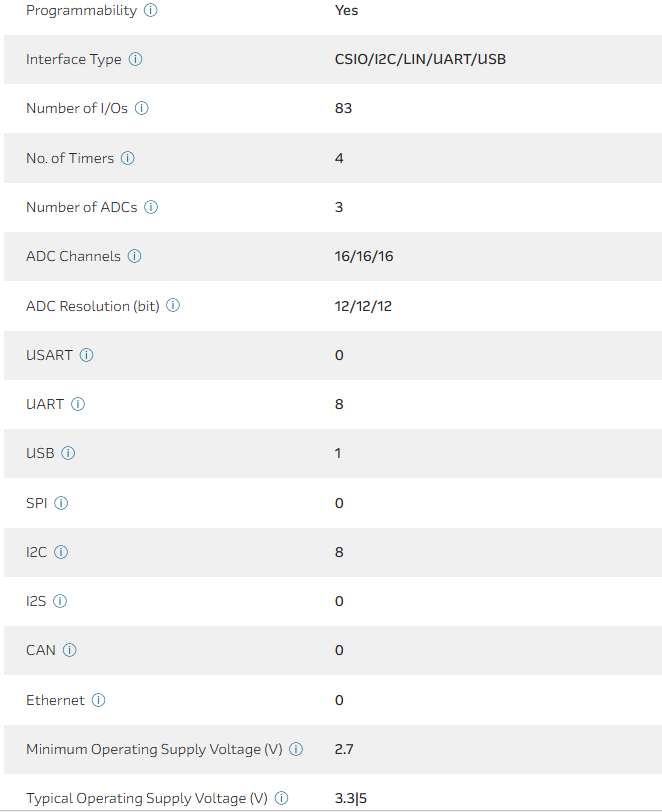Open the SPI info icon
Viewport: 662px width, 812px height.
61,503
